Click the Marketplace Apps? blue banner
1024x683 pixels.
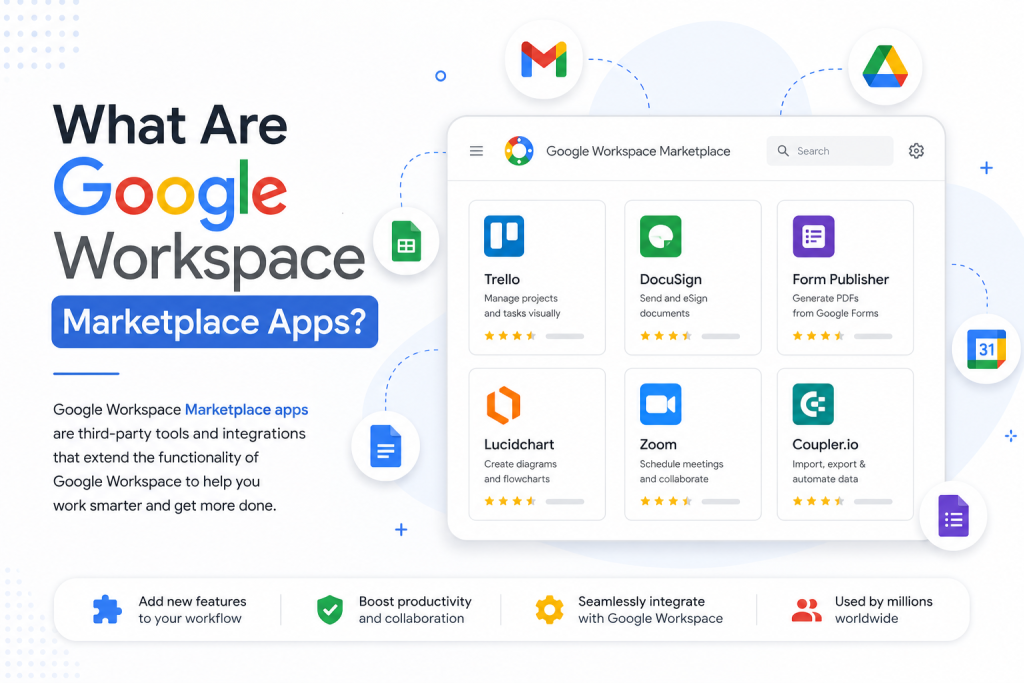click(214, 322)
